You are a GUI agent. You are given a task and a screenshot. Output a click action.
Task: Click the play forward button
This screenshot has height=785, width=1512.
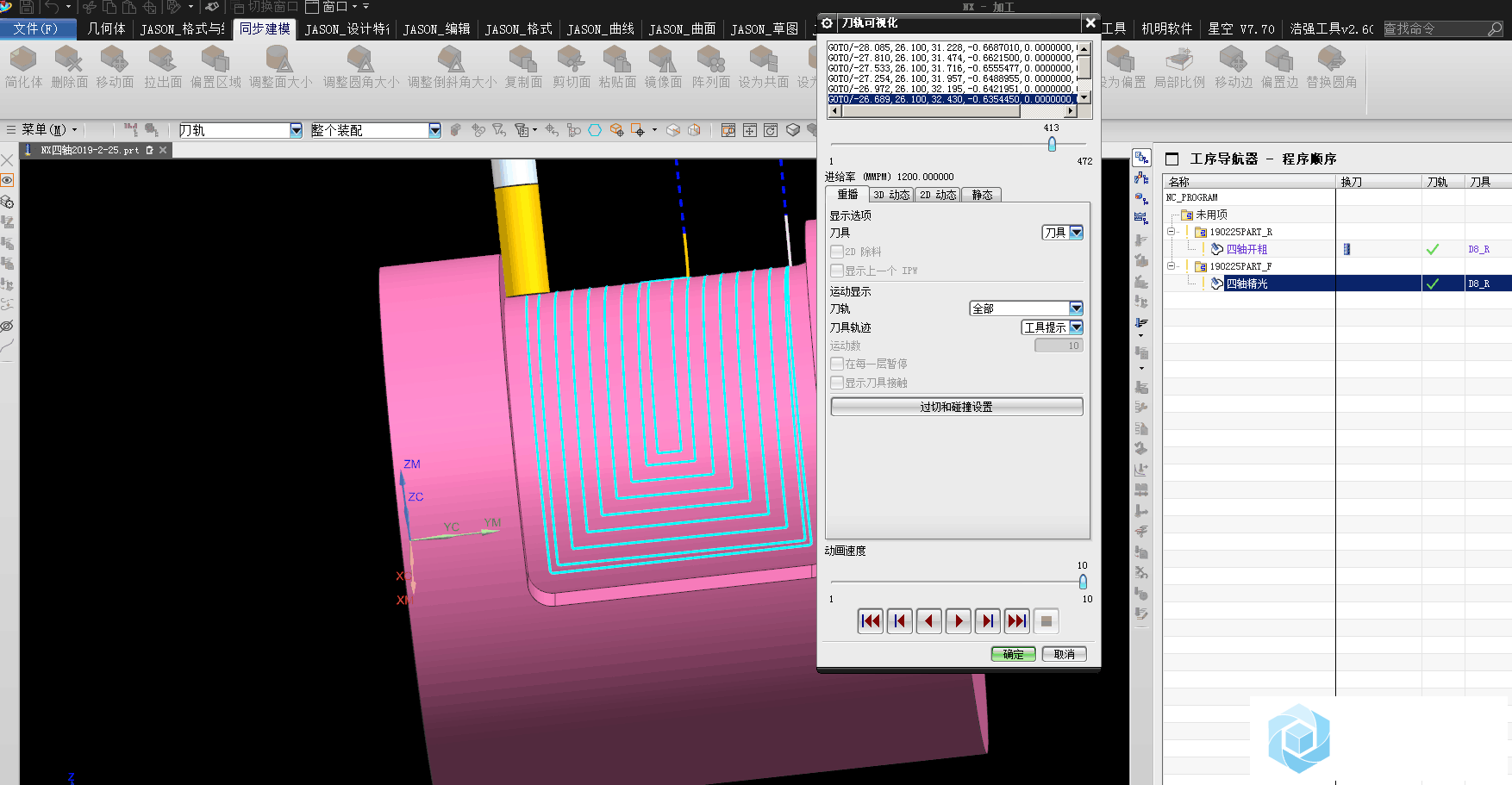tap(959, 621)
